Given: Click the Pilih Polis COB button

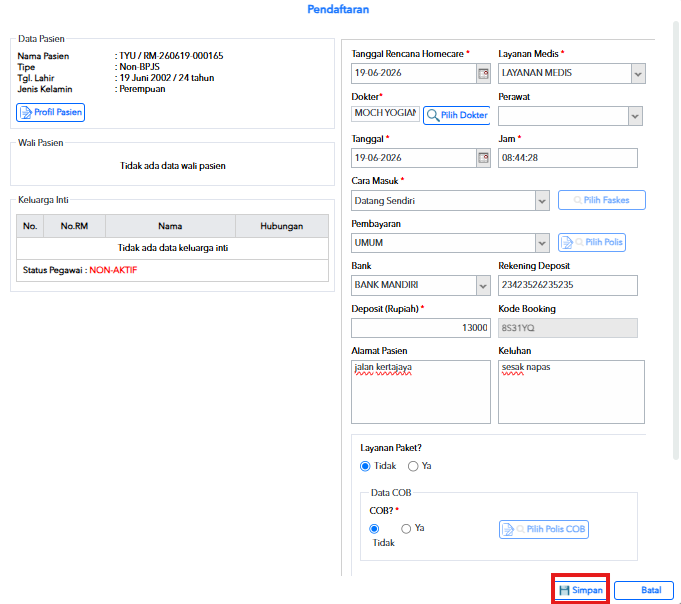Looking at the screenshot, I should (x=544, y=529).
